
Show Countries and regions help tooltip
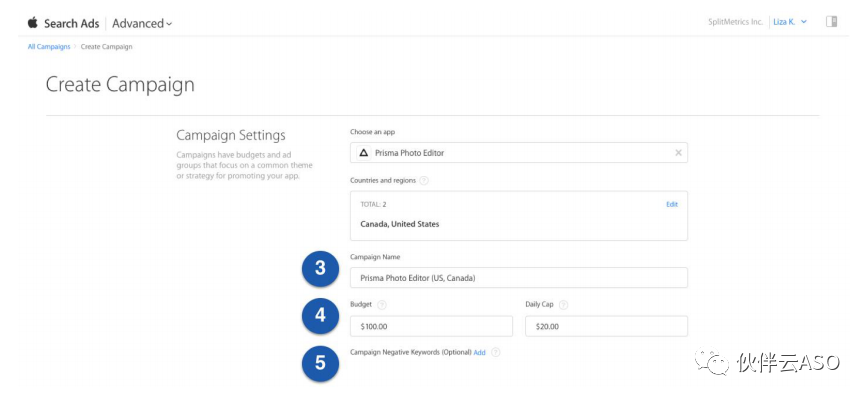[424, 181]
